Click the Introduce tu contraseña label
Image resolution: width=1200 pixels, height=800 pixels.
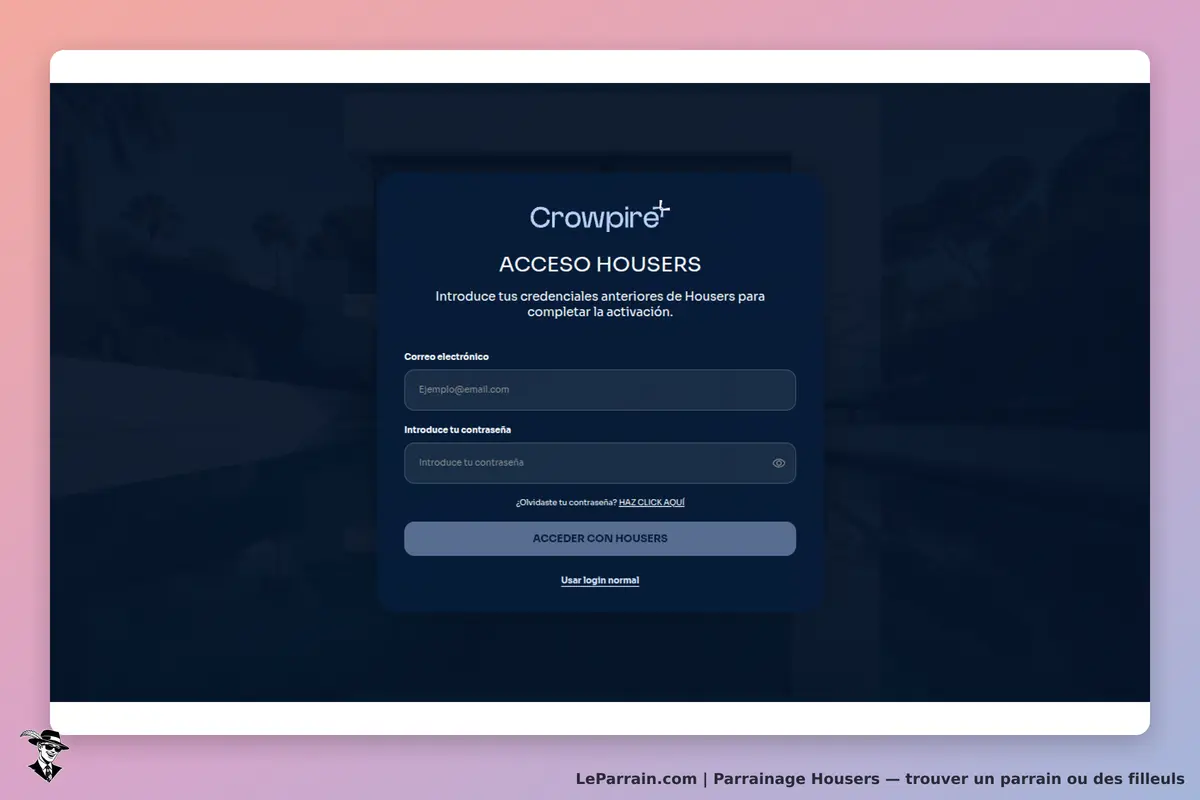pos(458,430)
